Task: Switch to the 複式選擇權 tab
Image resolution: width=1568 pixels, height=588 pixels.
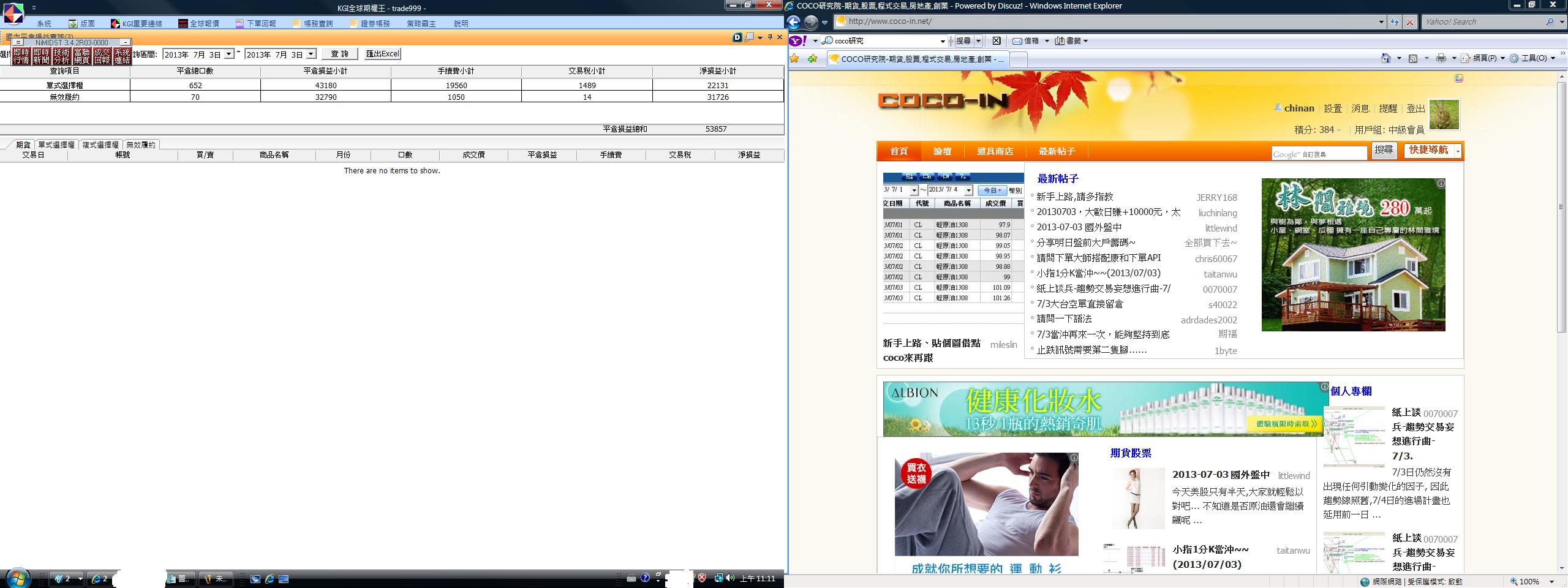Action: point(100,145)
